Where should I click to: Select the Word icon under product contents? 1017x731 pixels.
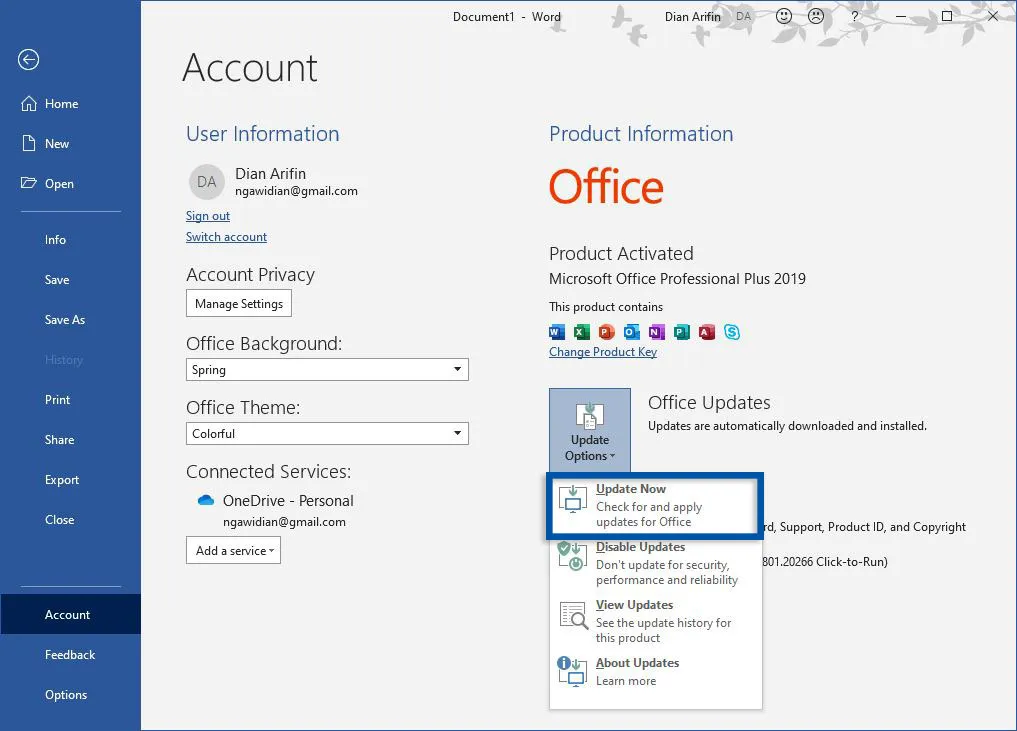pos(556,332)
